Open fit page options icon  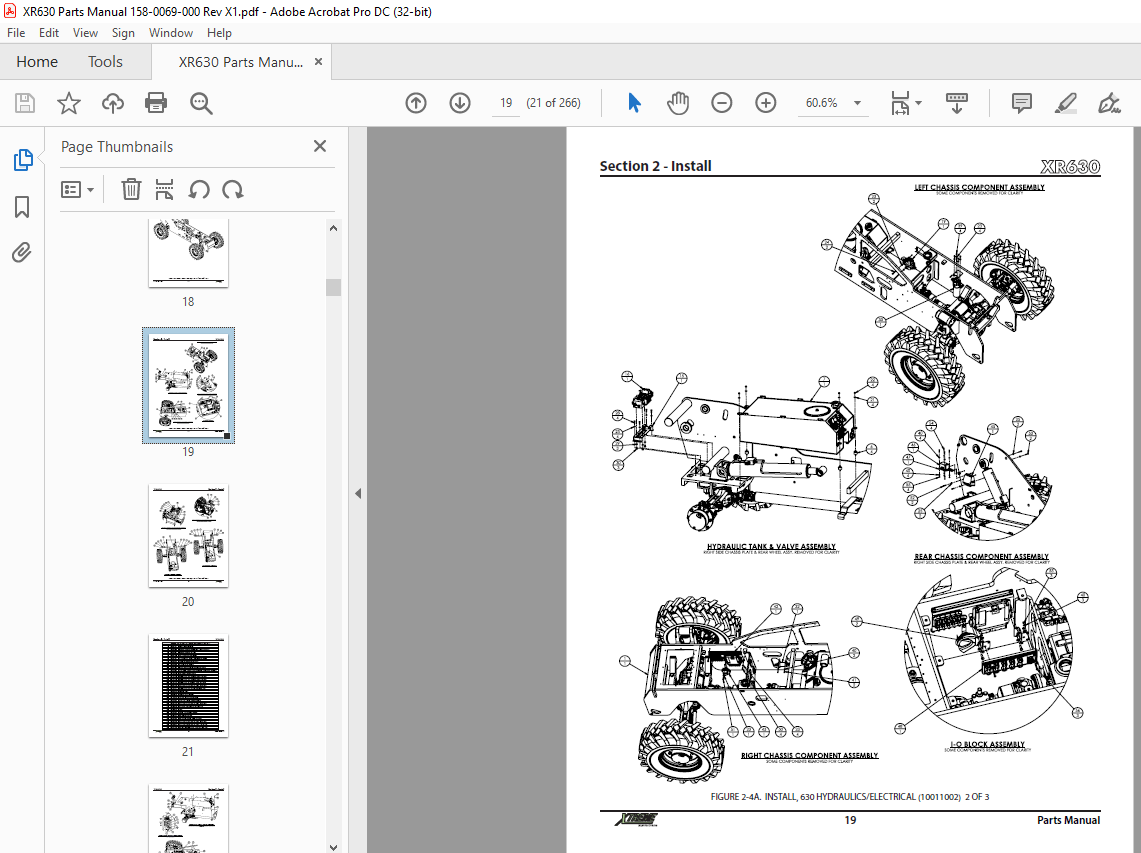click(900, 103)
